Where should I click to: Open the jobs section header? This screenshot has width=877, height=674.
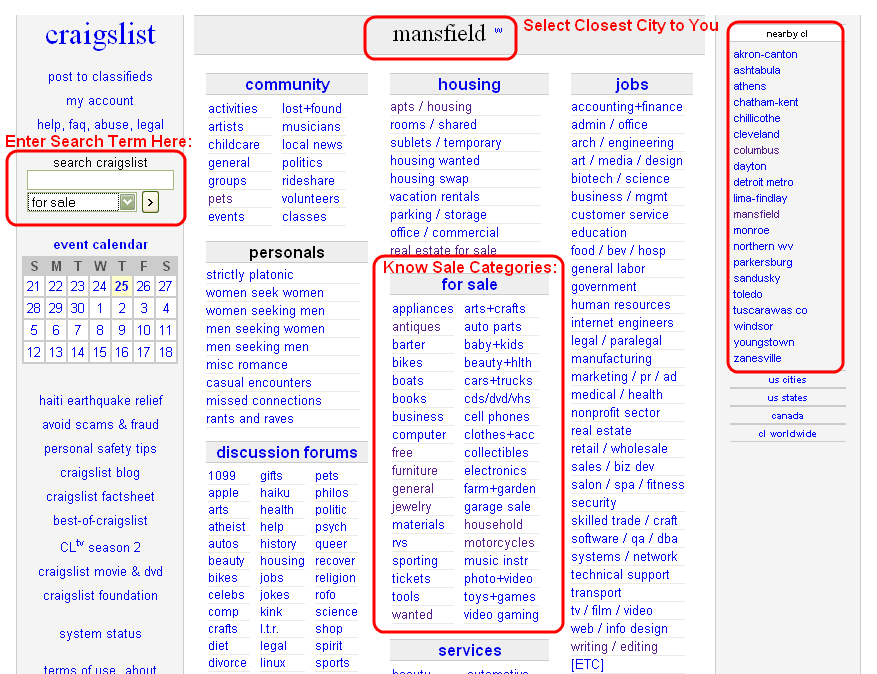[x=631, y=84]
